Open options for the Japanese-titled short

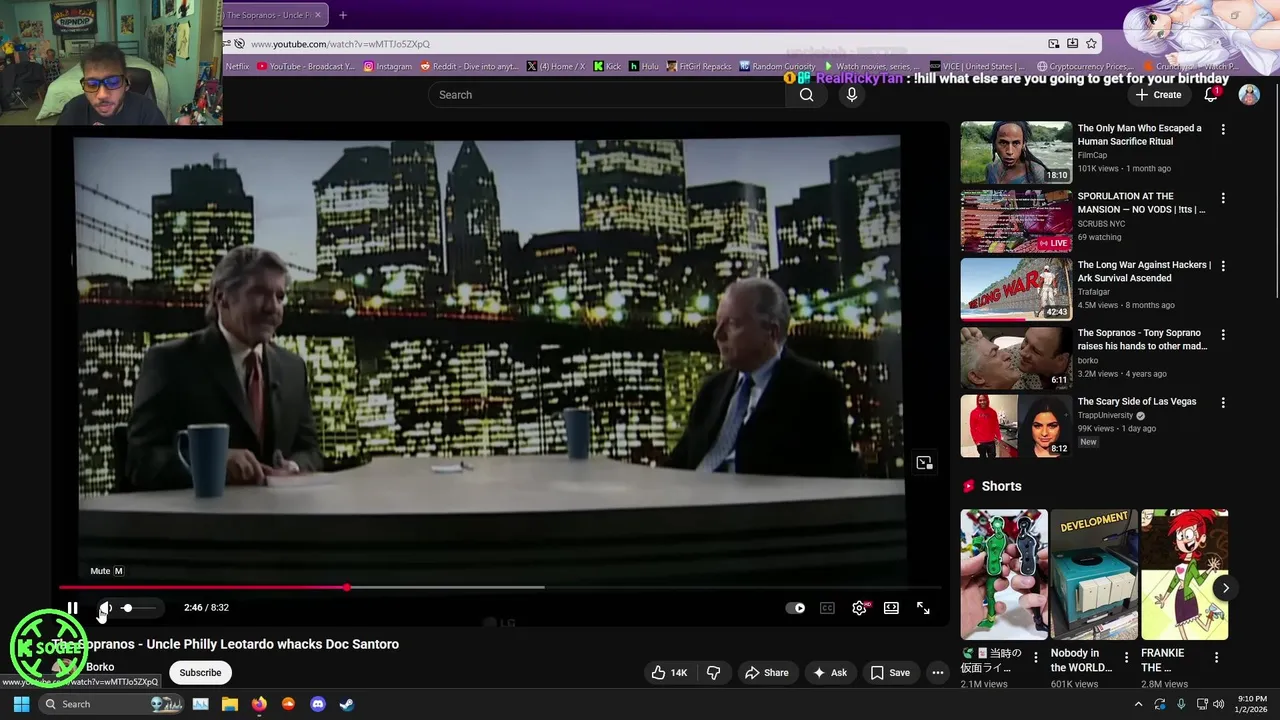point(1036,658)
